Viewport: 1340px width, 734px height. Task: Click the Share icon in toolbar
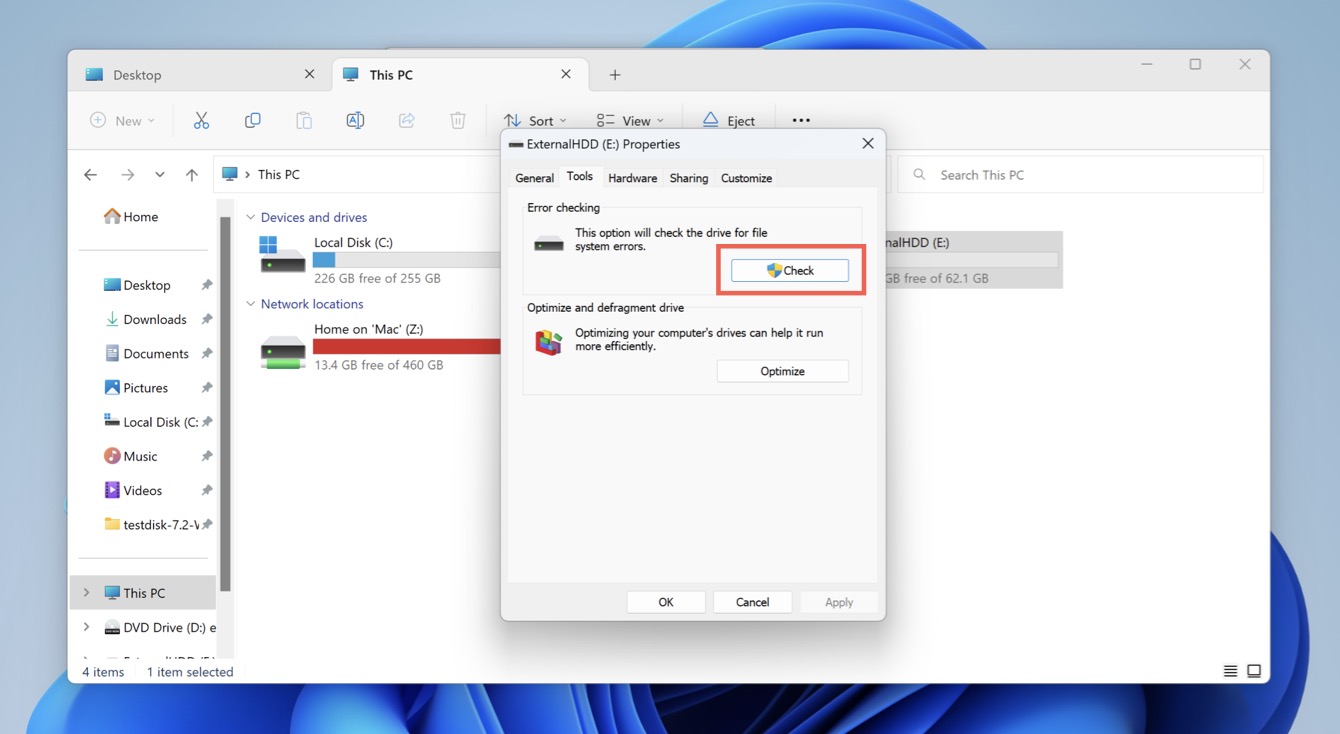click(406, 120)
